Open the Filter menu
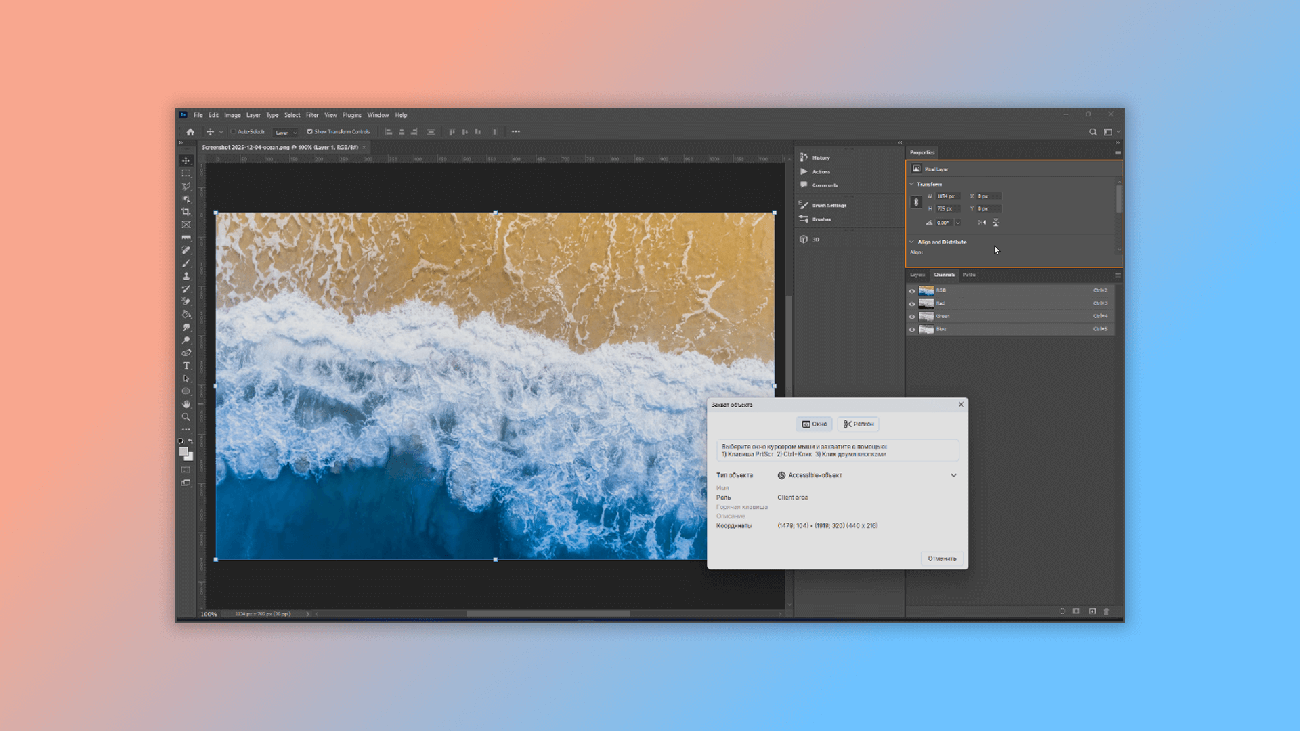Image resolution: width=1300 pixels, height=731 pixels. [x=312, y=115]
